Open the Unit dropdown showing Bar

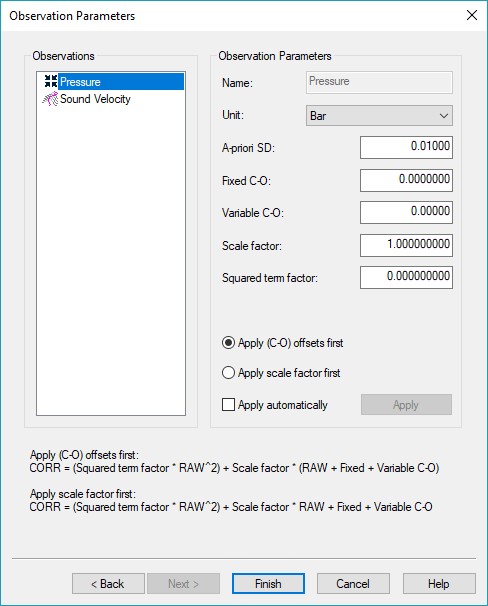[379, 116]
